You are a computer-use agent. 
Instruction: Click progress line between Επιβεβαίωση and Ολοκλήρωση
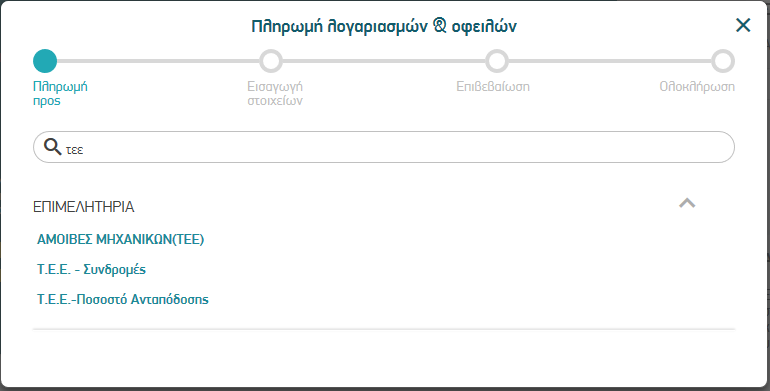pos(610,61)
